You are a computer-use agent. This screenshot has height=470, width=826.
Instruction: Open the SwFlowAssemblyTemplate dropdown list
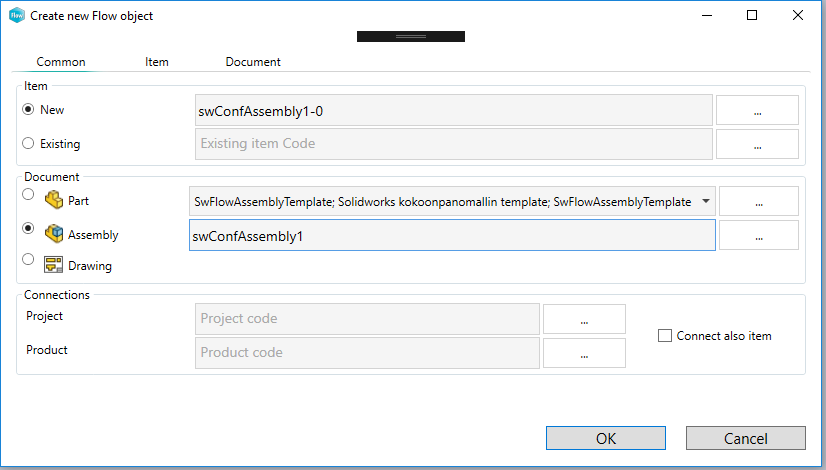(x=706, y=201)
